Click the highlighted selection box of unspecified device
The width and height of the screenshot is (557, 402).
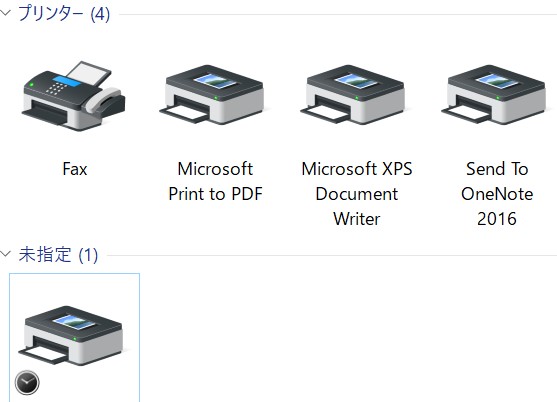click(74, 337)
